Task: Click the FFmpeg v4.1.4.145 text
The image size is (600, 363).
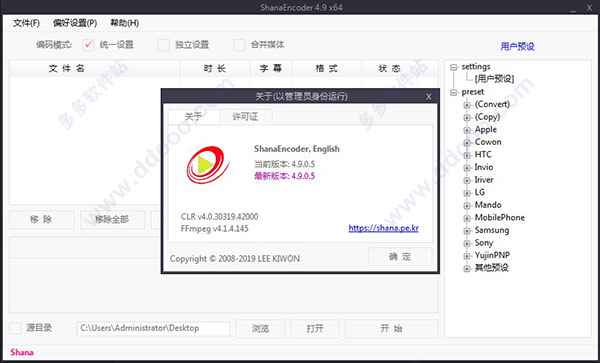Action: click(x=215, y=229)
